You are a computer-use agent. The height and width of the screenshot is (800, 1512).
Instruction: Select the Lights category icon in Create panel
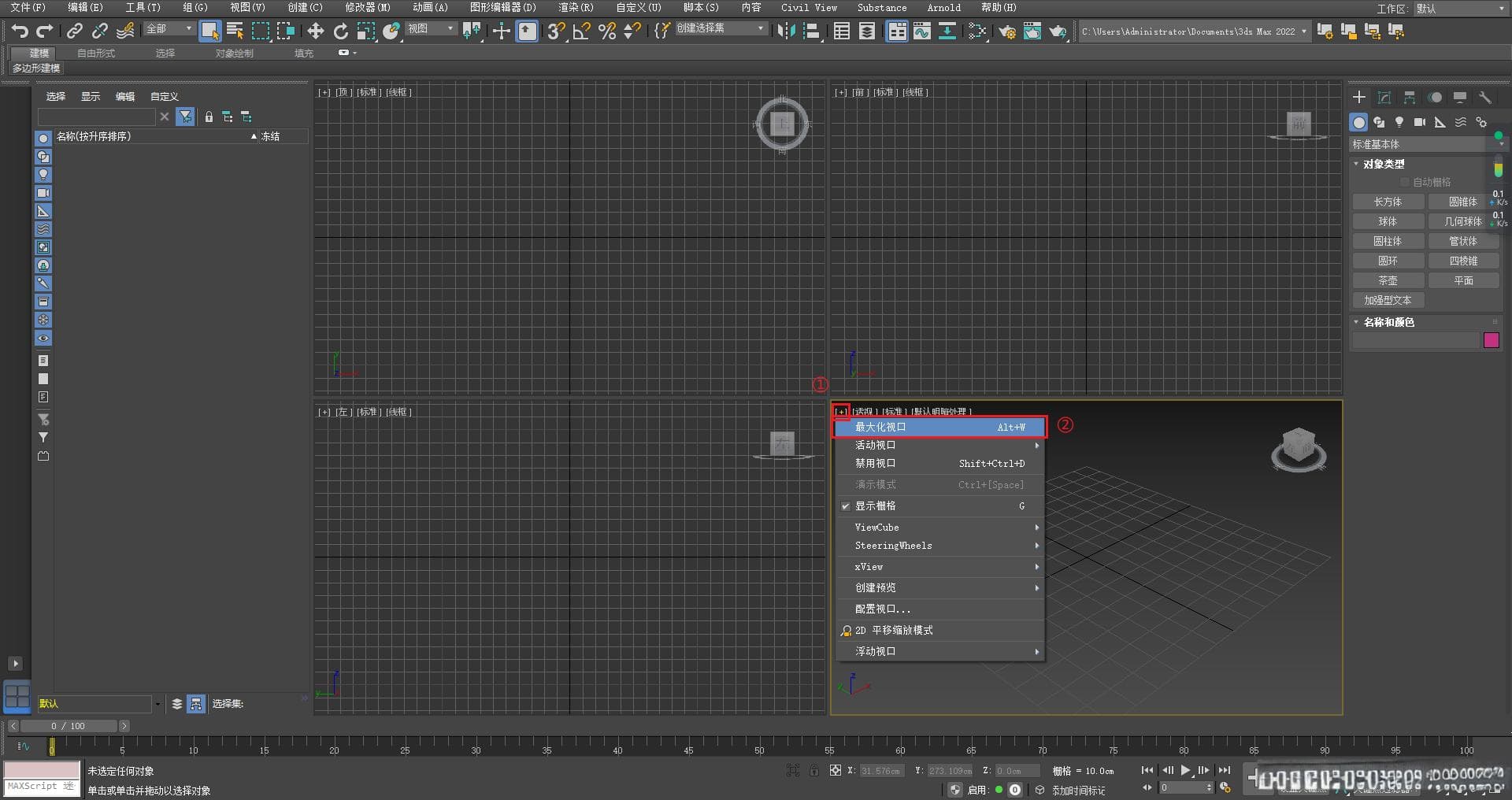[1399, 122]
